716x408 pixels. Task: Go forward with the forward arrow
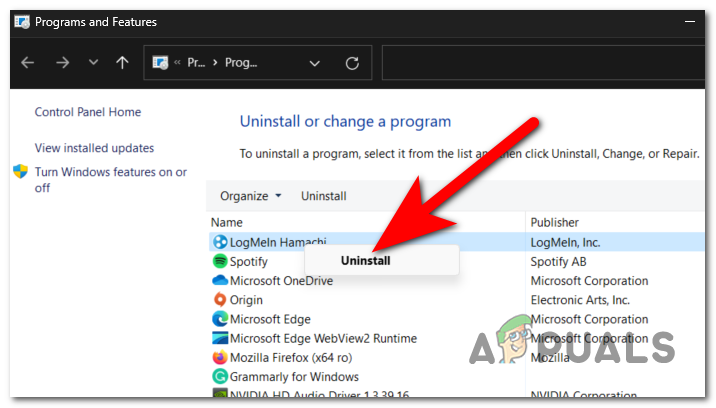[x=63, y=63]
